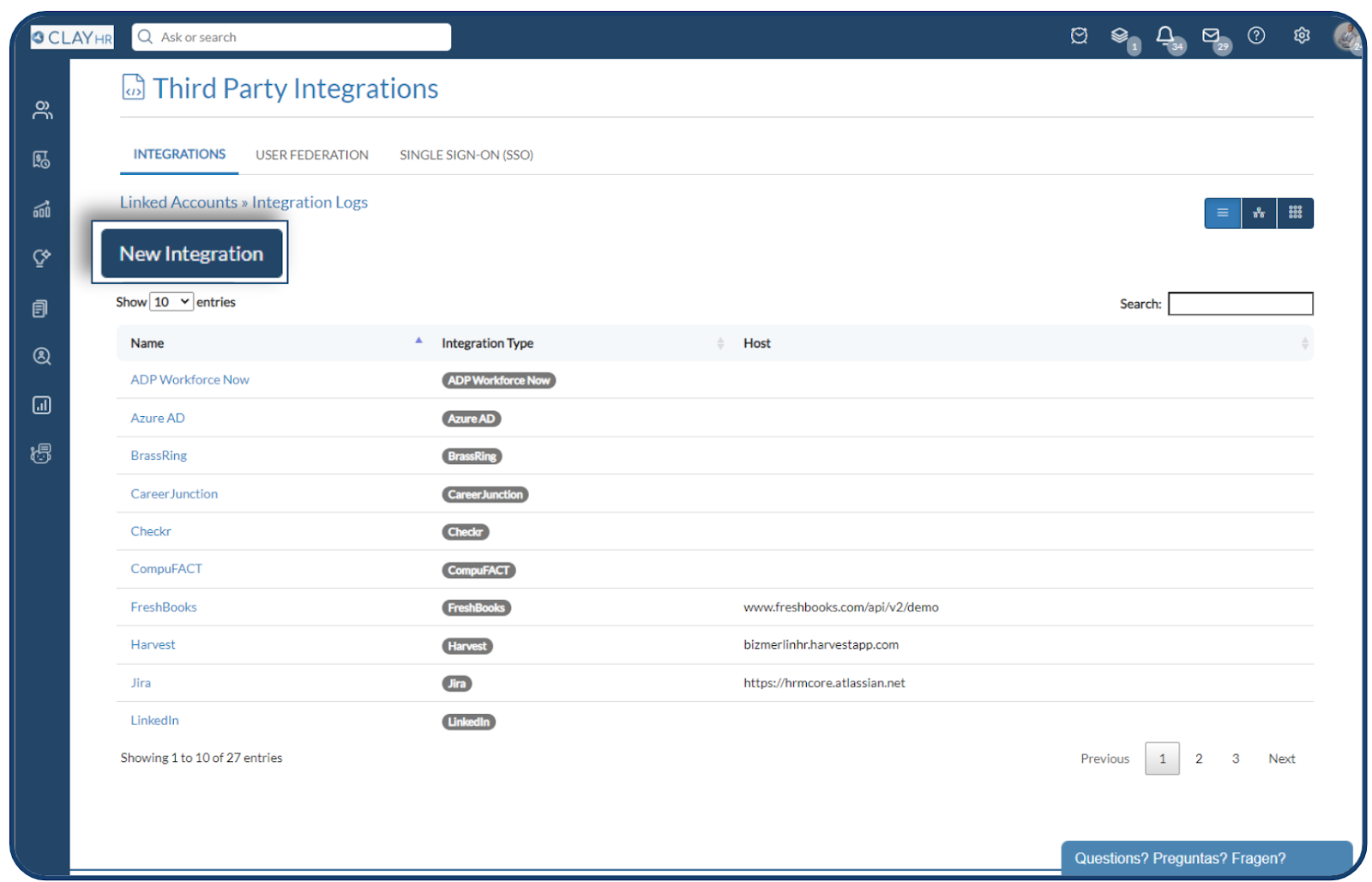The image size is (1372, 882).
Task: Click the bizmerlinhr.harvestapp.com host cell
Action: pyautogui.click(x=821, y=645)
